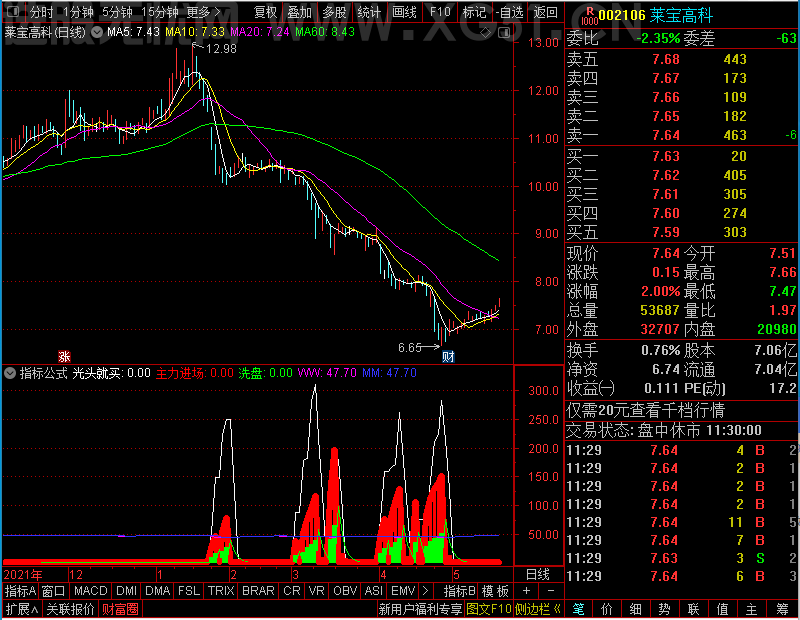
Task: Select the 指标B tab
Action: (460, 591)
